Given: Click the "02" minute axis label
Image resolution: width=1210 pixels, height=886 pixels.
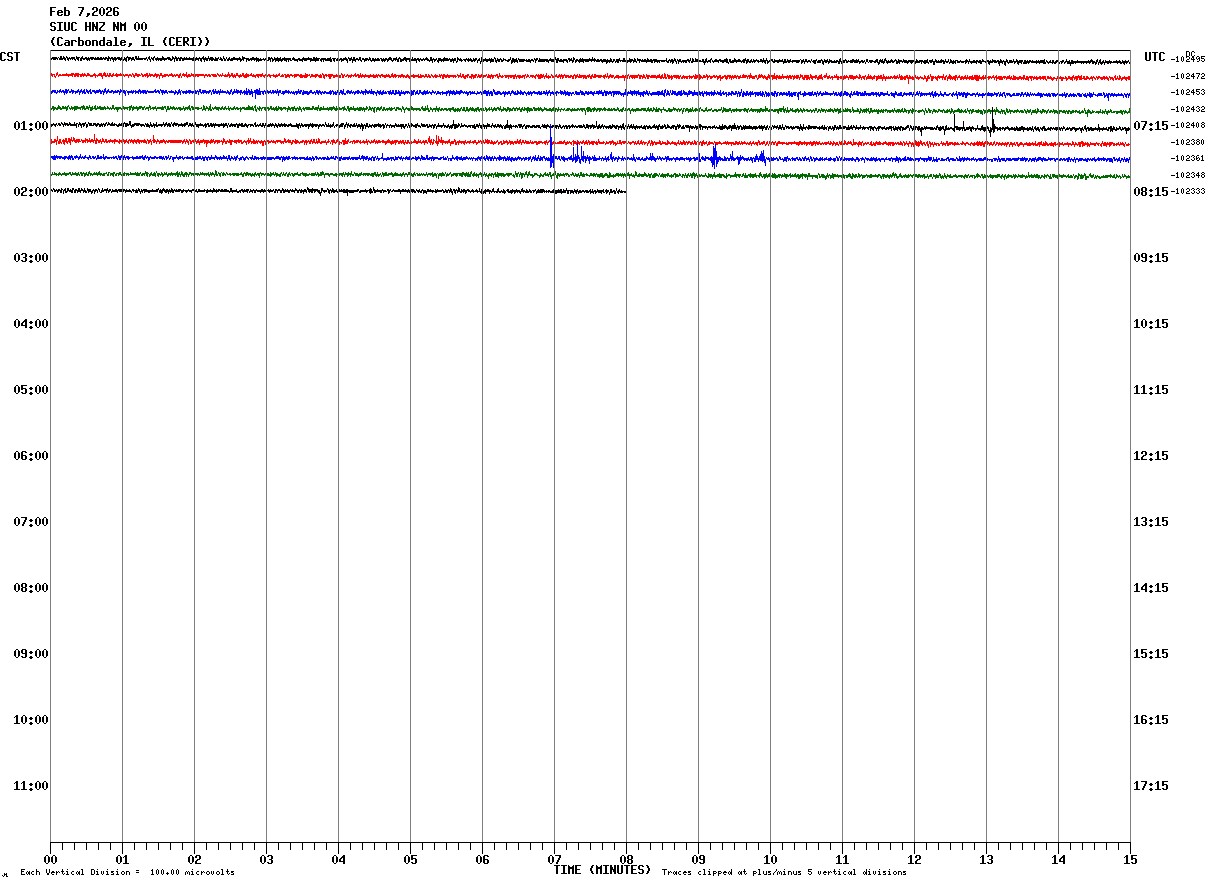Looking at the screenshot, I should point(194,859).
